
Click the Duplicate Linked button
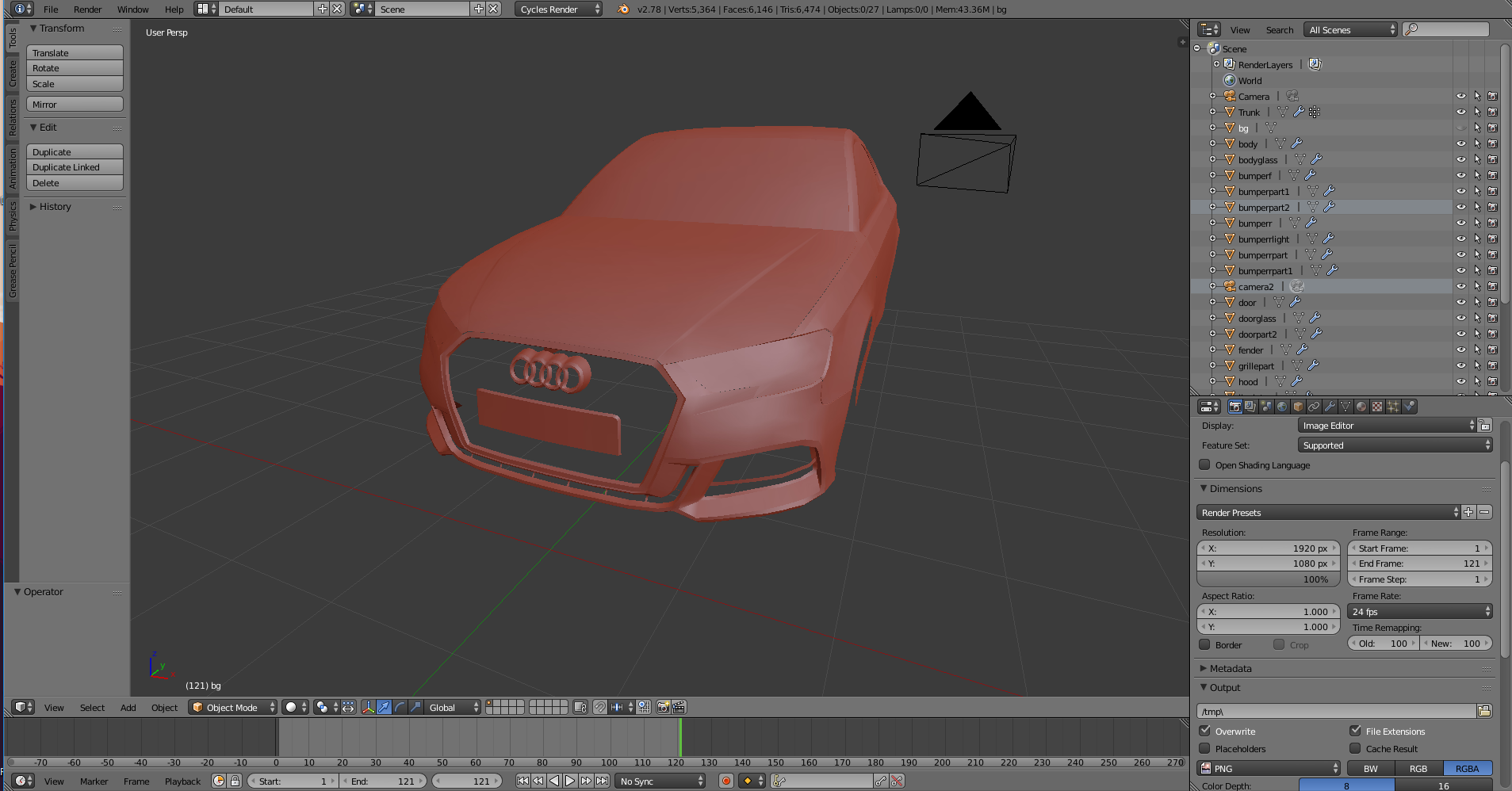coord(75,167)
